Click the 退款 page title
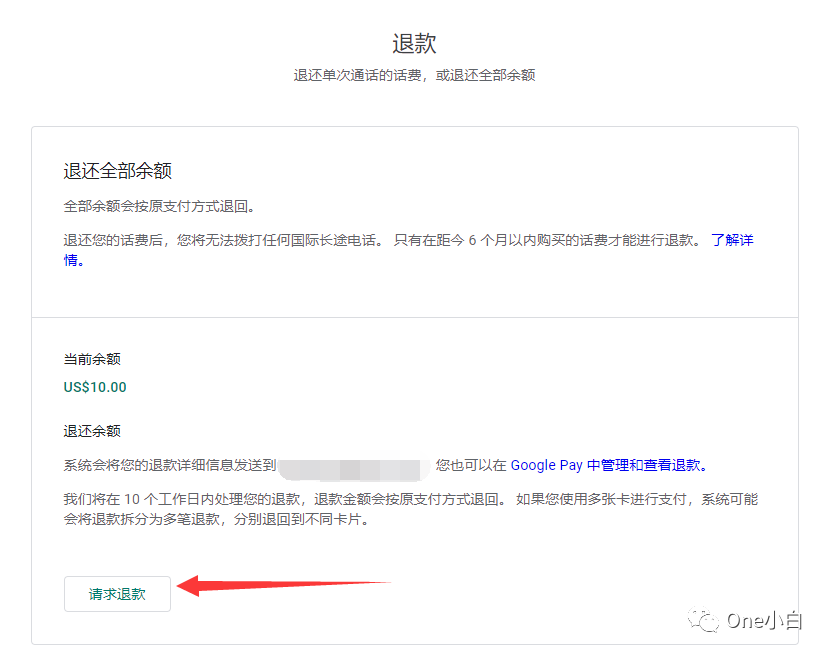Viewport: 830px width, 656px height. [413, 42]
